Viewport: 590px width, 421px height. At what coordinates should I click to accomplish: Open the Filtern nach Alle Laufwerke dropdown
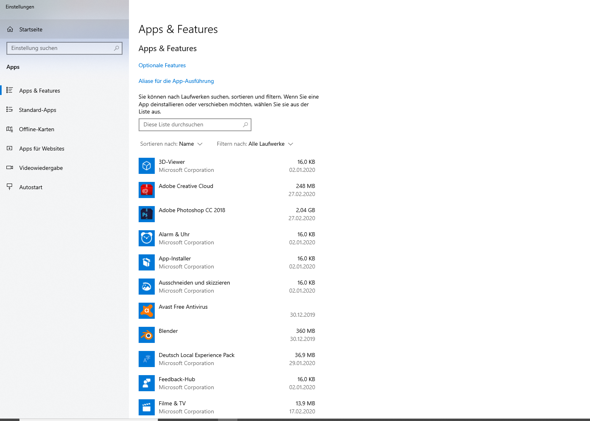(255, 144)
